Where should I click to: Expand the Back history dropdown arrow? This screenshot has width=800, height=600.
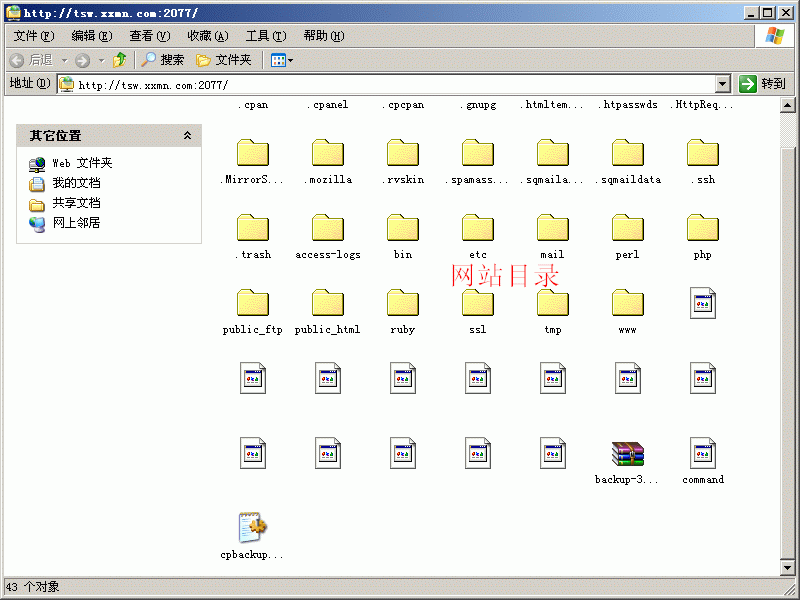tap(64, 61)
